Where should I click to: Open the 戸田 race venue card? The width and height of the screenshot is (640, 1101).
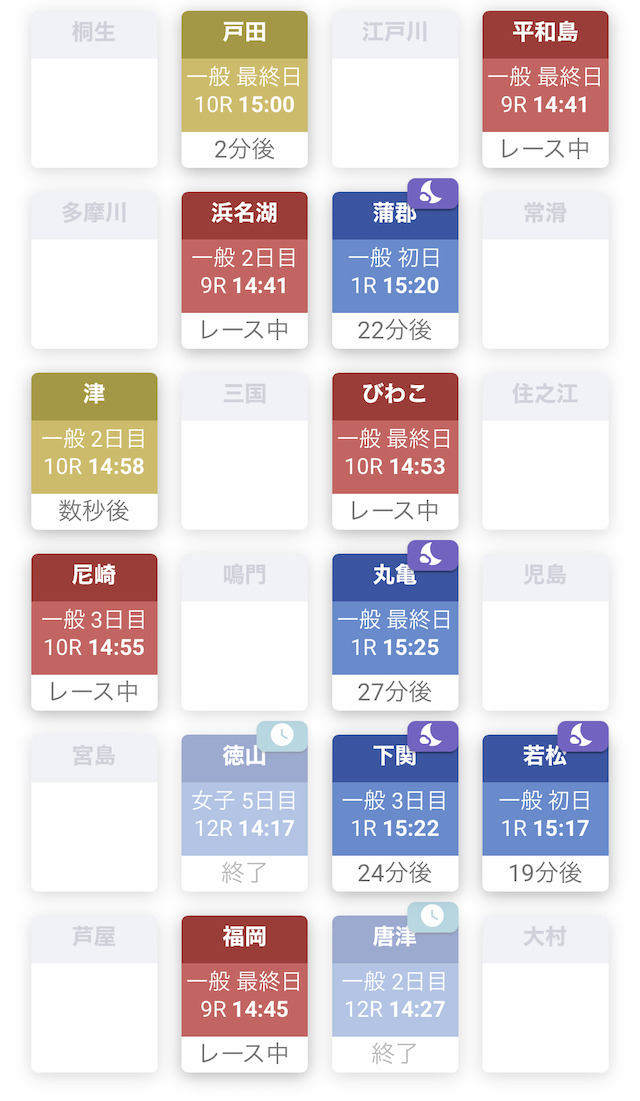(245, 89)
